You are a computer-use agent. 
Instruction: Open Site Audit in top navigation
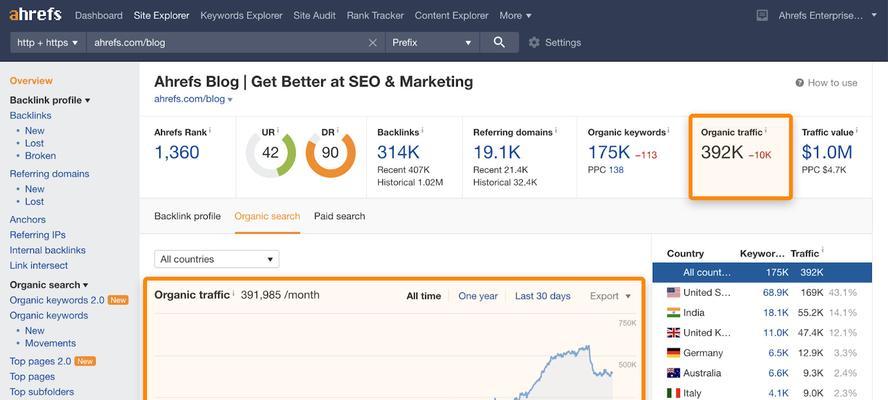(314, 15)
